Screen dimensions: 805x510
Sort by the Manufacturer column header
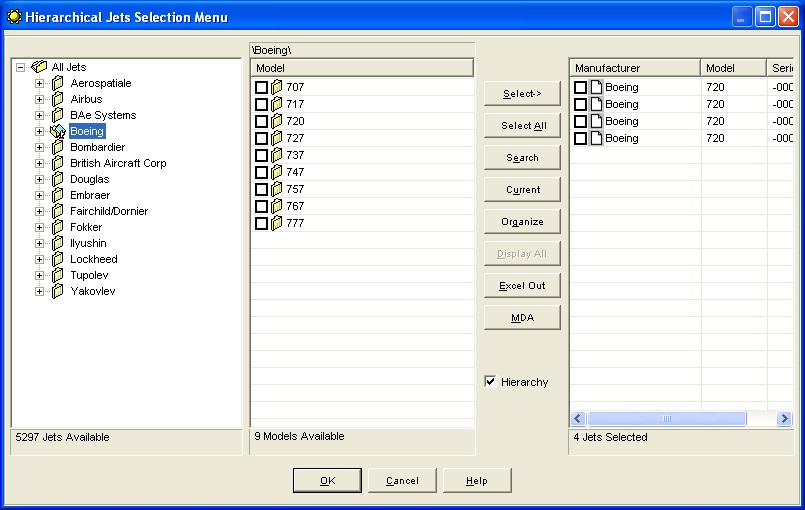coord(636,68)
